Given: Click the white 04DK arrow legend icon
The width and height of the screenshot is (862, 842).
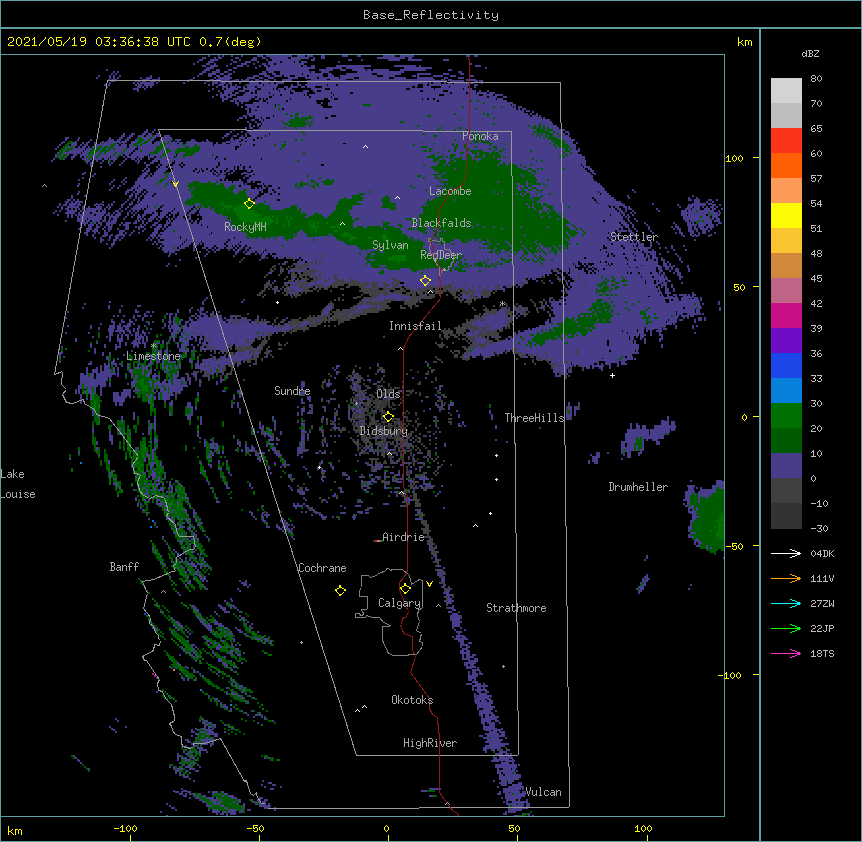Looking at the screenshot, I should (786, 553).
